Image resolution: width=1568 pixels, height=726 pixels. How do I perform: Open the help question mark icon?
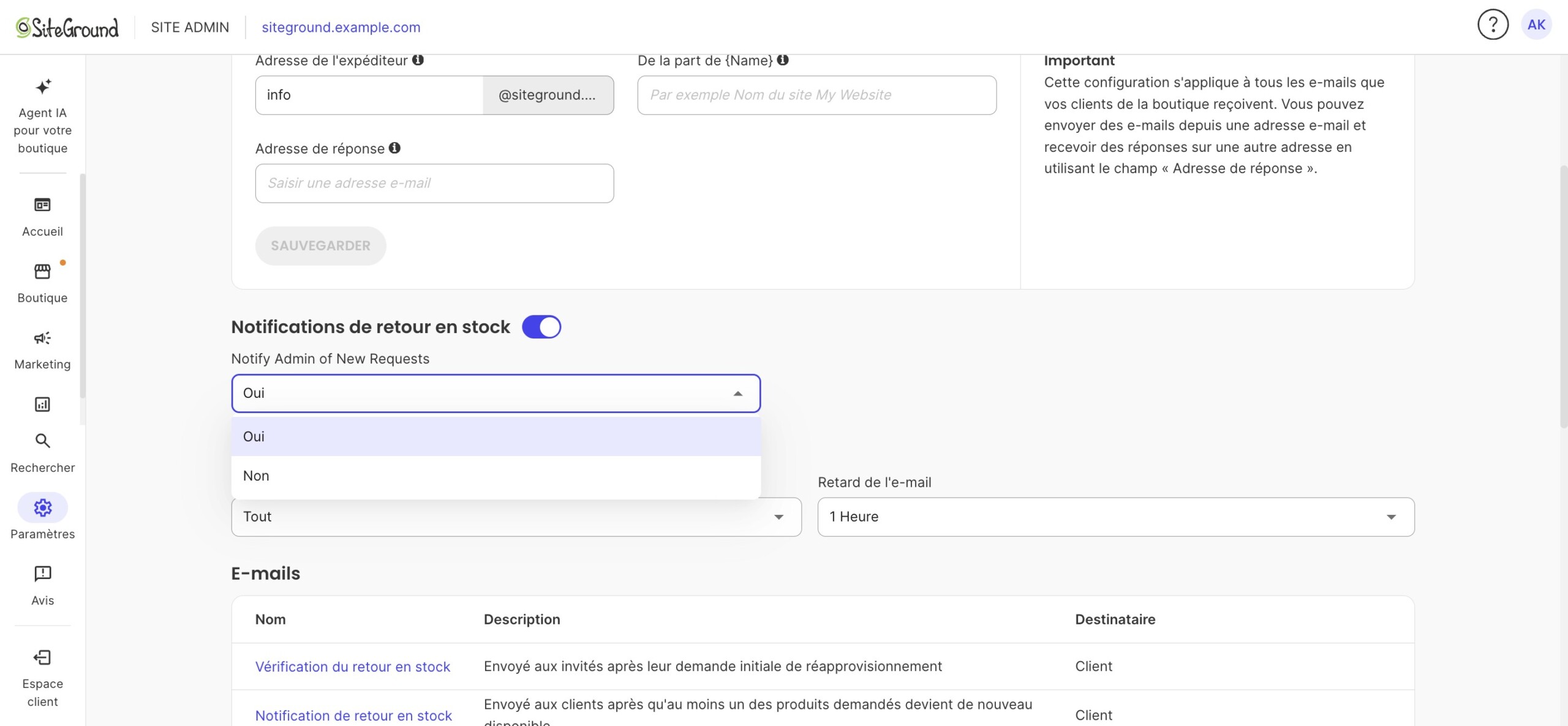pos(1493,25)
